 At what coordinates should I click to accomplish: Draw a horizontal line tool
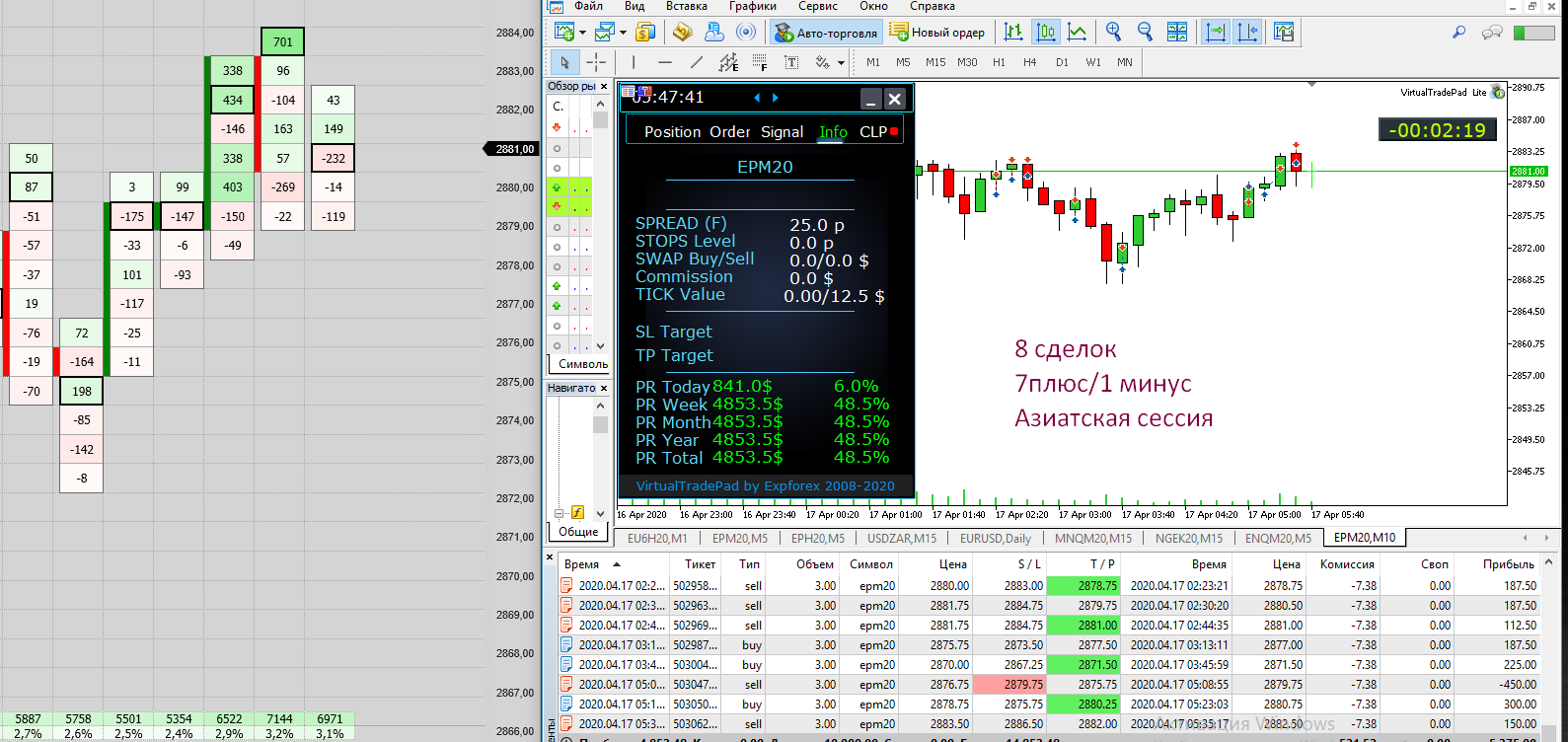click(x=665, y=62)
